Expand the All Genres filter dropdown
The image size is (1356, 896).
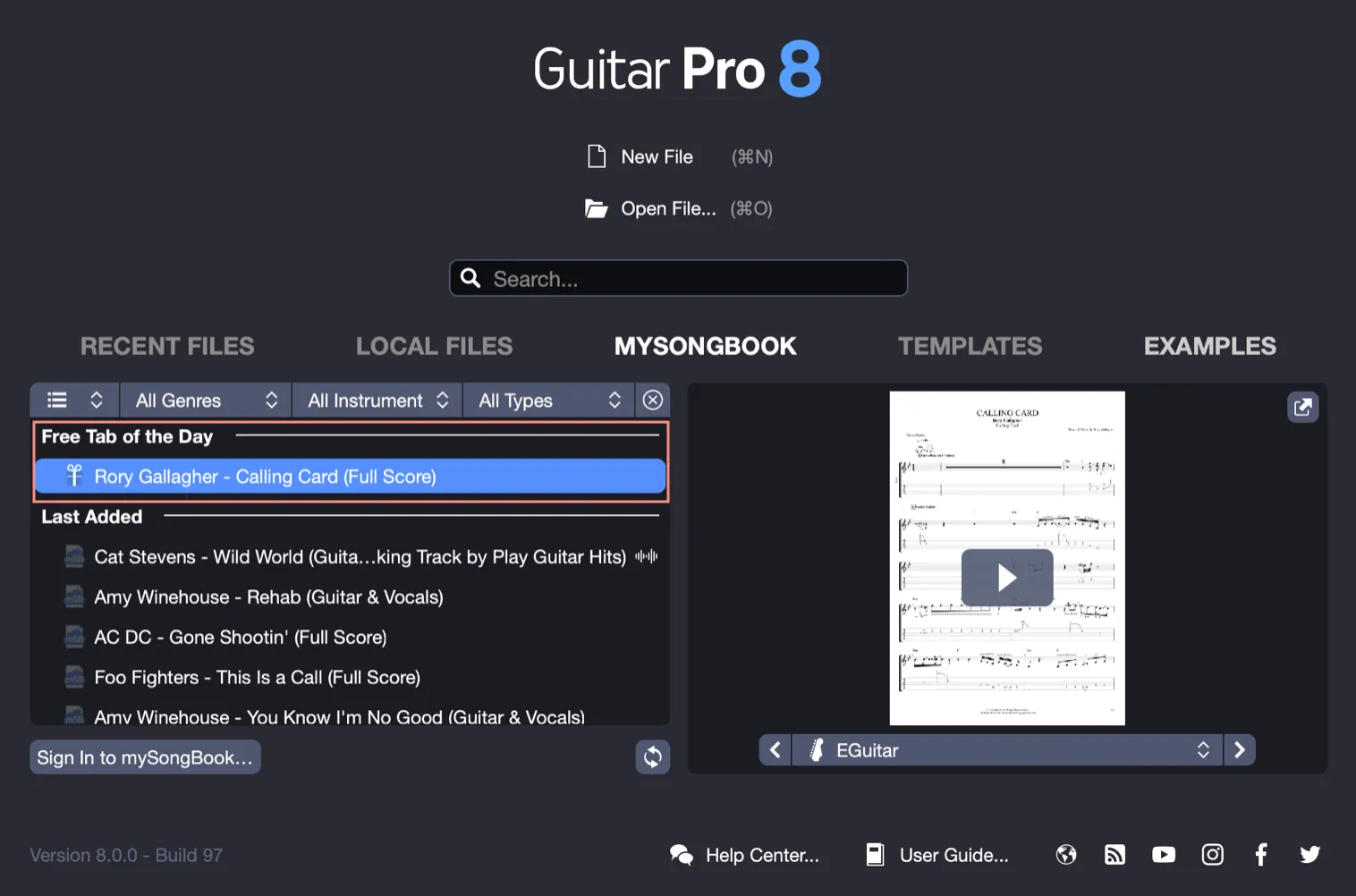(x=207, y=400)
